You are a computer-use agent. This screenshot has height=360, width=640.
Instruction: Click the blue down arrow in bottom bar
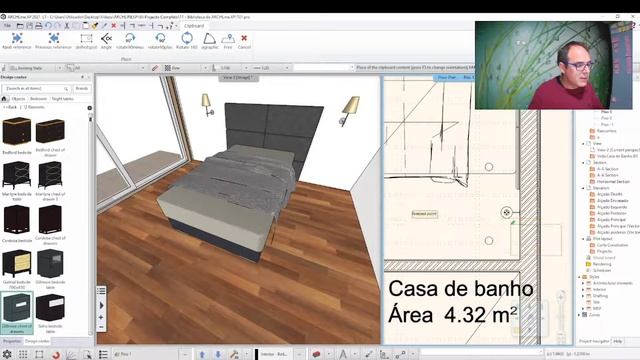pos(218,354)
